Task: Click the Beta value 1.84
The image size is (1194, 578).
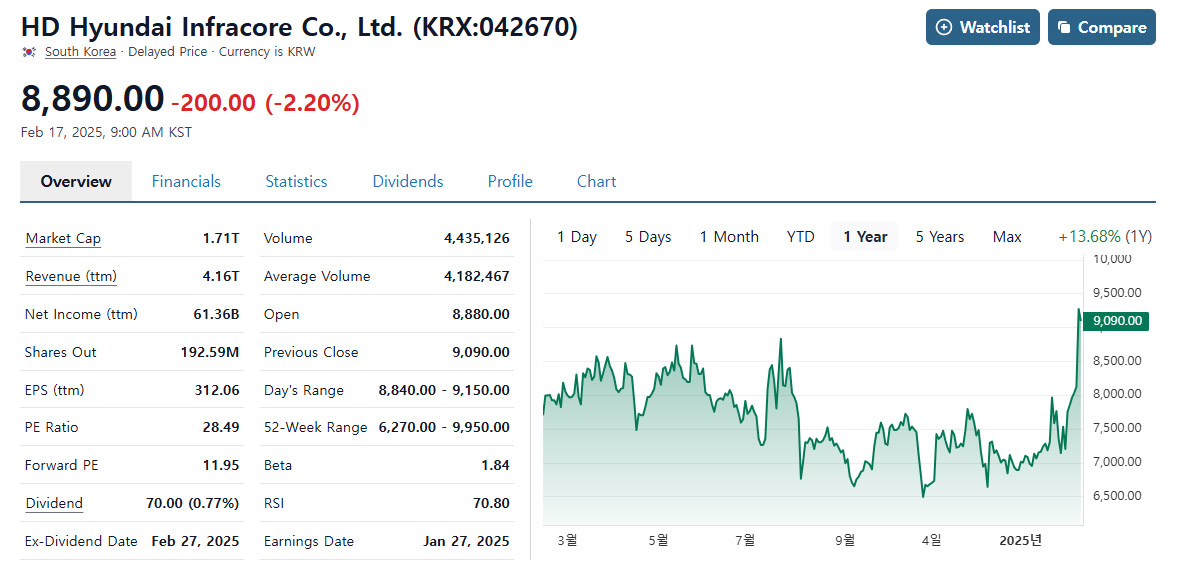Action: (497, 465)
